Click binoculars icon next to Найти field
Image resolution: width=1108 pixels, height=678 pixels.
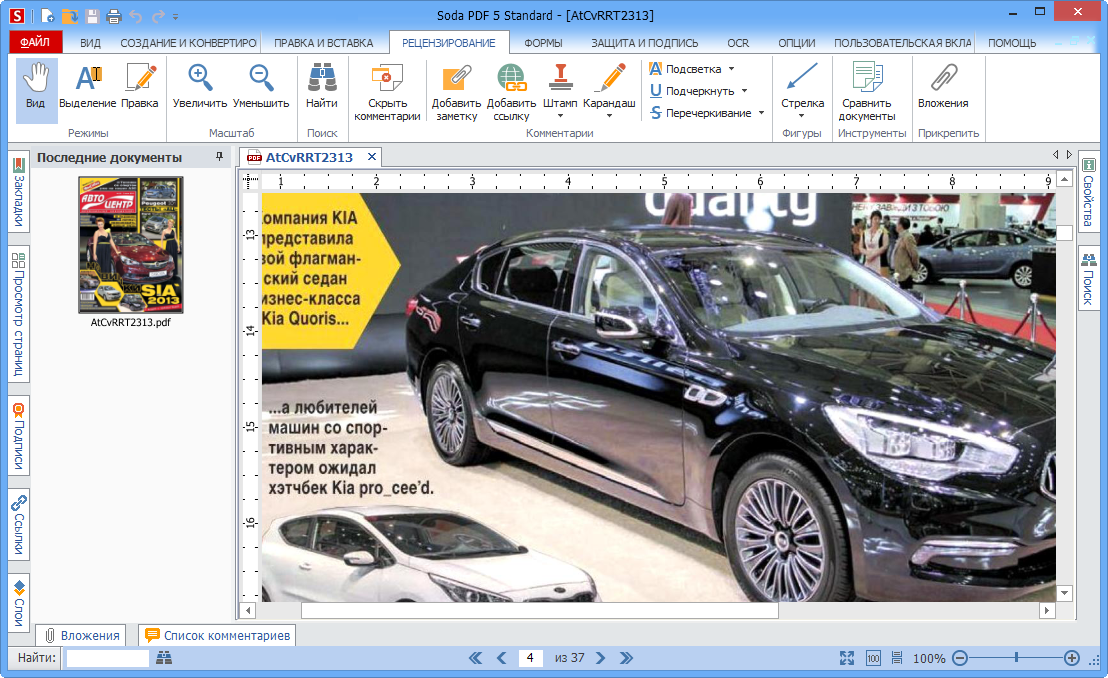164,658
